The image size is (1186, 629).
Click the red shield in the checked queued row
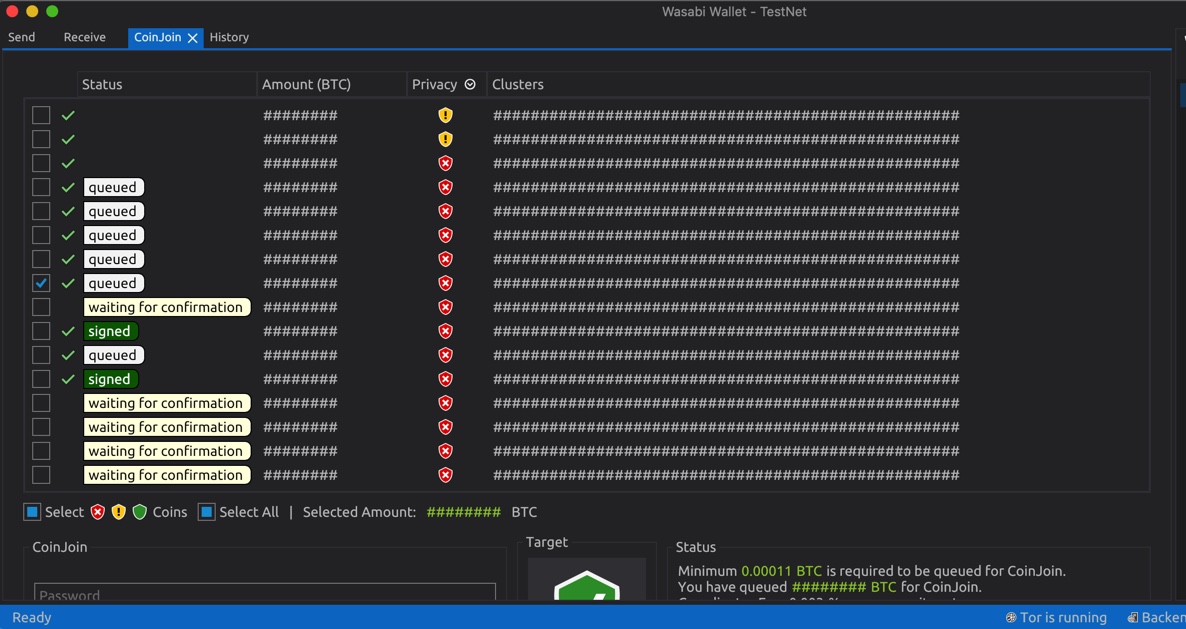coord(446,283)
